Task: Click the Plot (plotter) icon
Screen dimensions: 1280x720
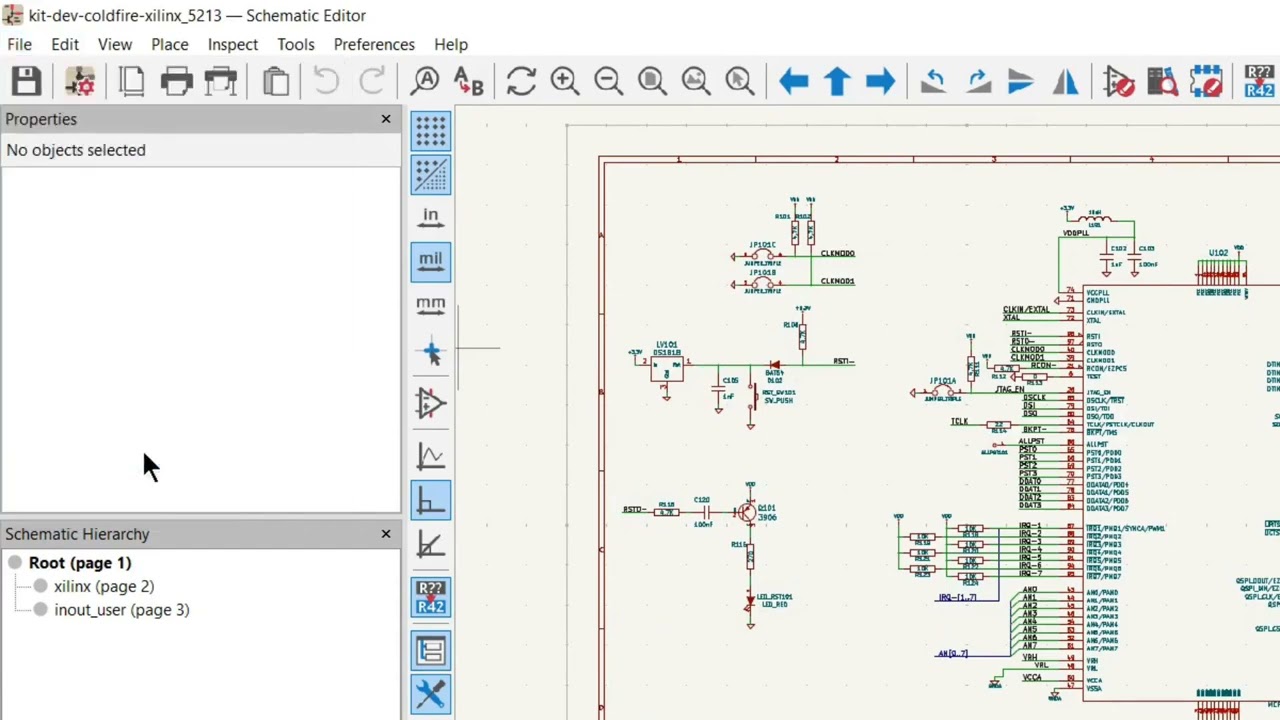Action: 221,81
